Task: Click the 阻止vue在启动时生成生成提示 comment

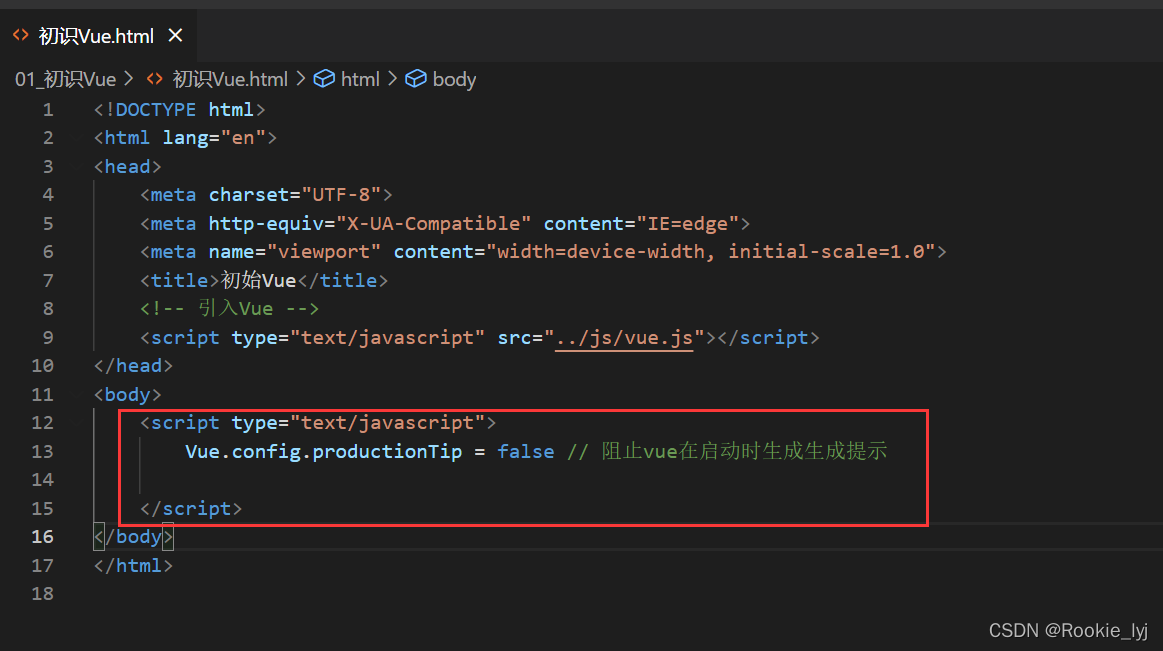Action: (x=727, y=451)
